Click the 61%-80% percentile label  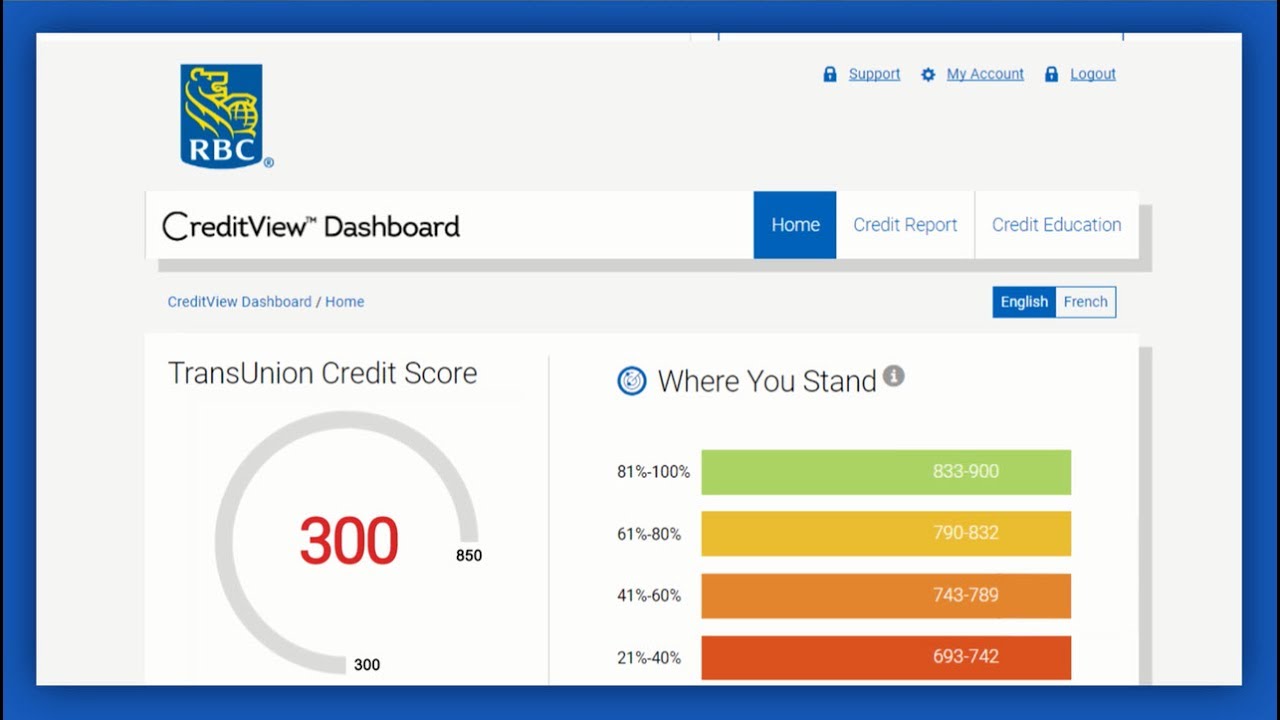click(649, 534)
